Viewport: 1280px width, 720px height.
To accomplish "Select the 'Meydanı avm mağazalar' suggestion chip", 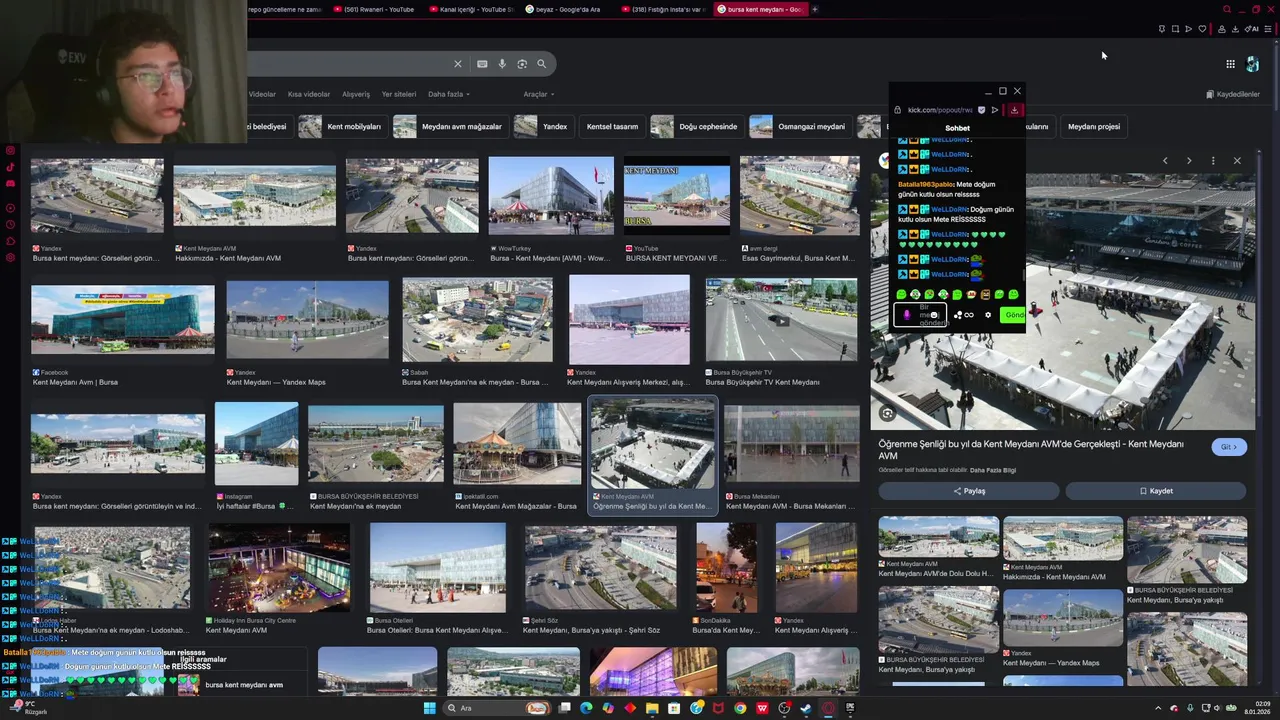I will coord(450,127).
